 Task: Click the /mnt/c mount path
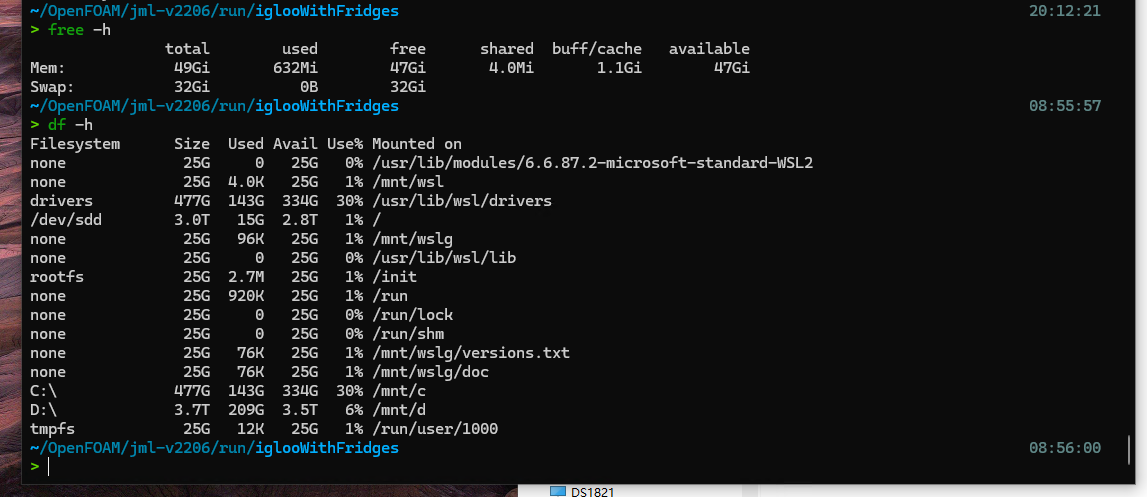399,391
